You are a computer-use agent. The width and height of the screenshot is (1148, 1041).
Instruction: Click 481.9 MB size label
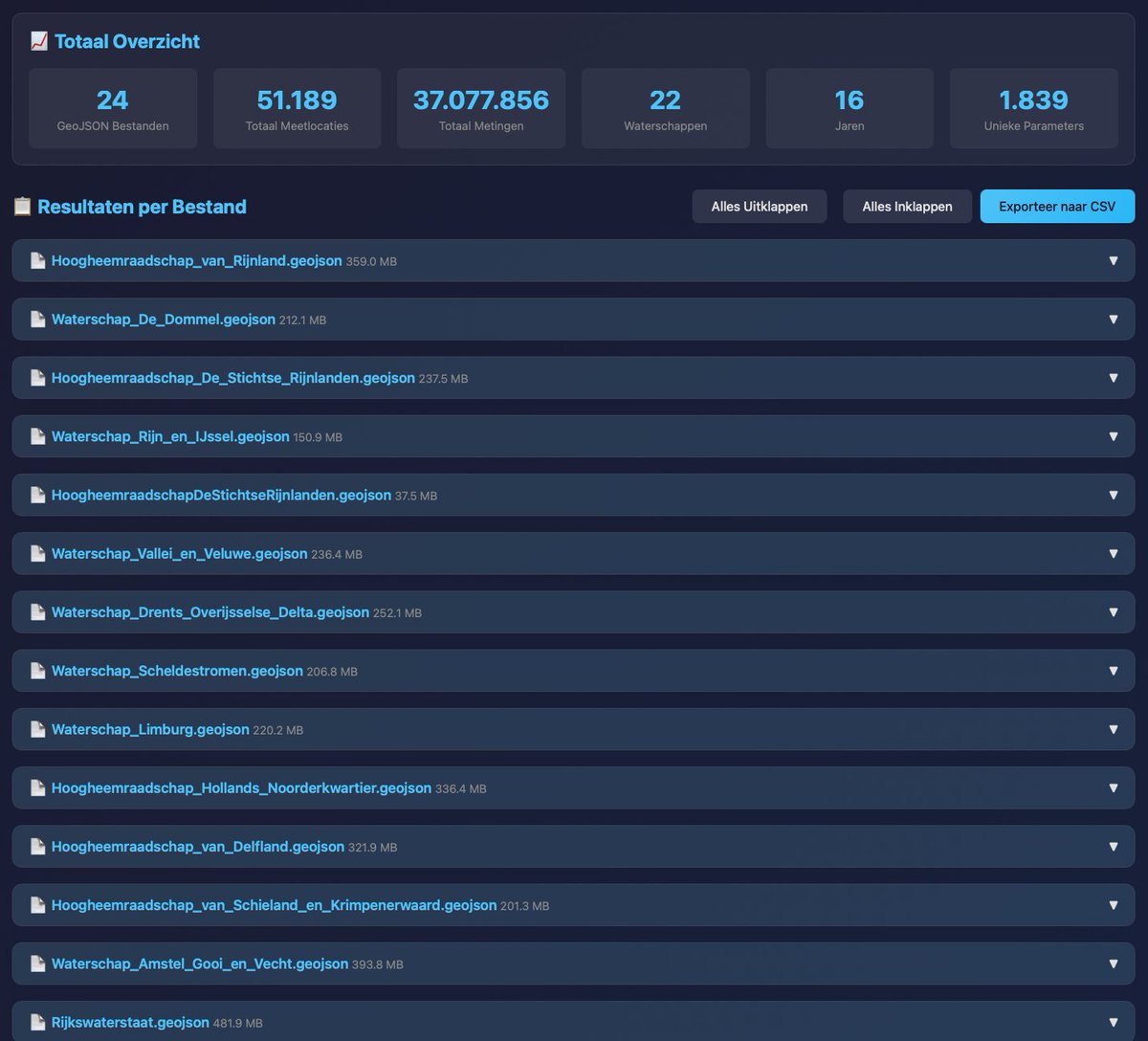(x=237, y=1023)
